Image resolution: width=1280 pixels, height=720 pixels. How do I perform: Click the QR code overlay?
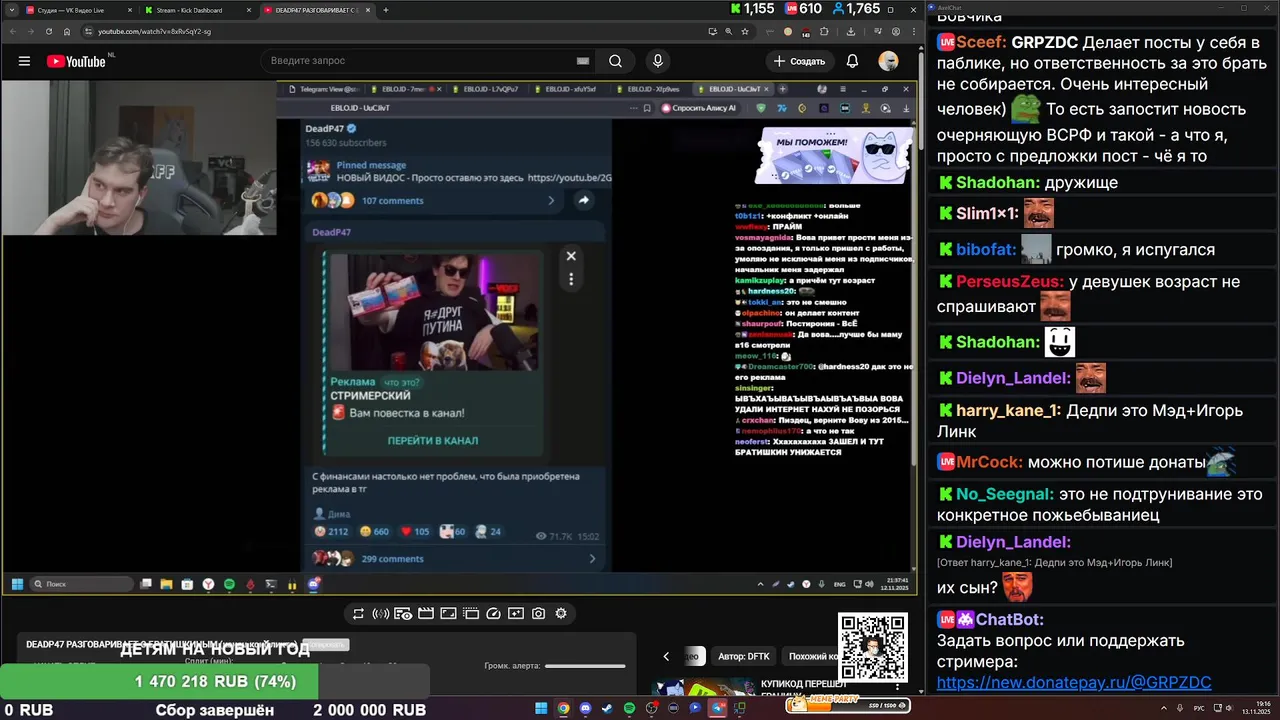[873, 647]
